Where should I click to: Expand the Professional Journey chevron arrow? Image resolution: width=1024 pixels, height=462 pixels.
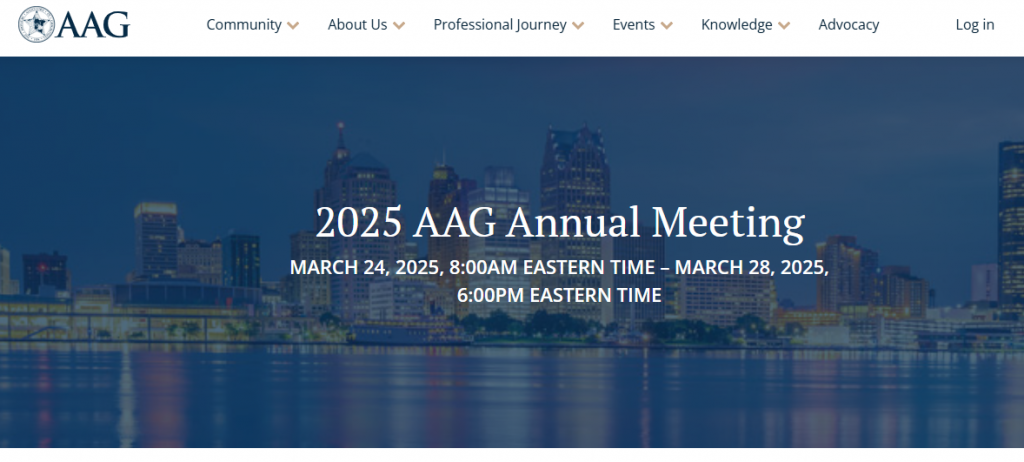pos(578,25)
